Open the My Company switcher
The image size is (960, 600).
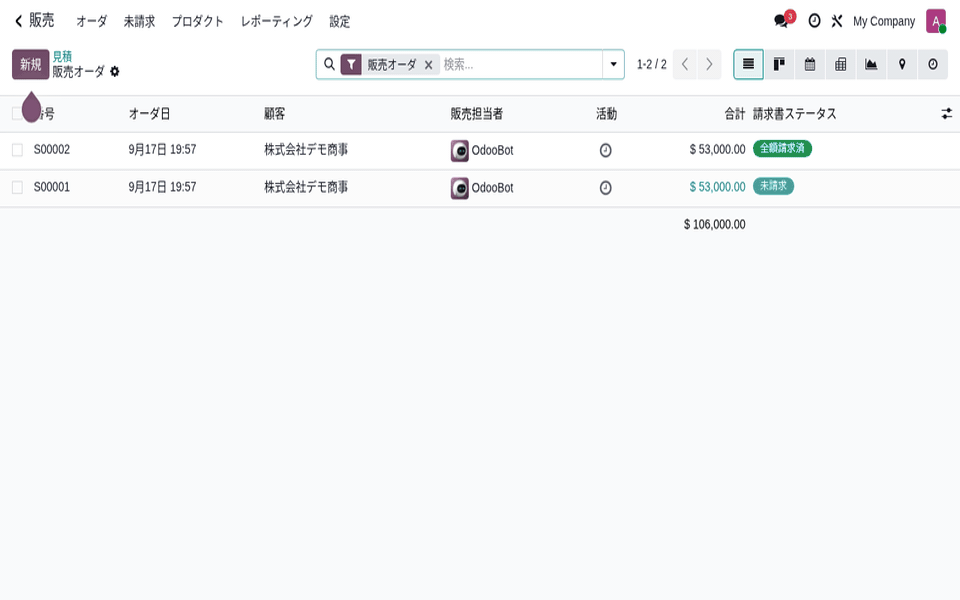pos(884,21)
